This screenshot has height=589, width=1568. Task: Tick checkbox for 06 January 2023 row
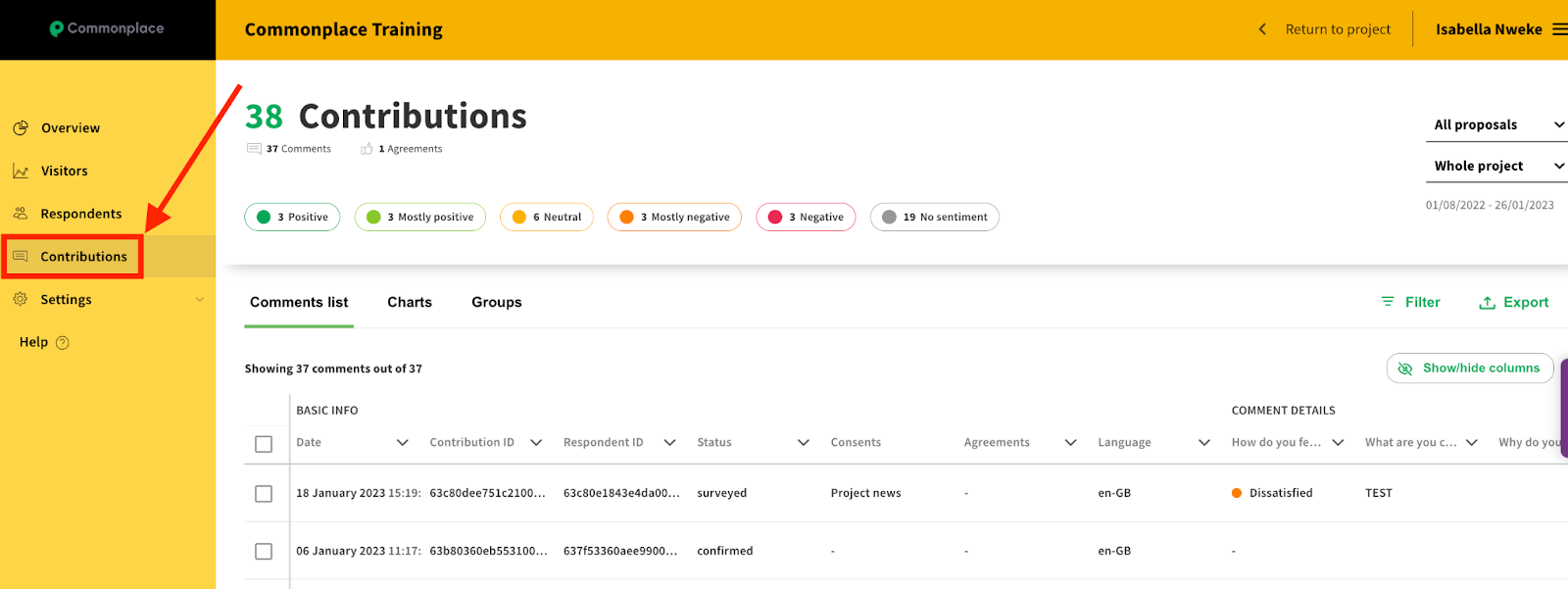264,552
